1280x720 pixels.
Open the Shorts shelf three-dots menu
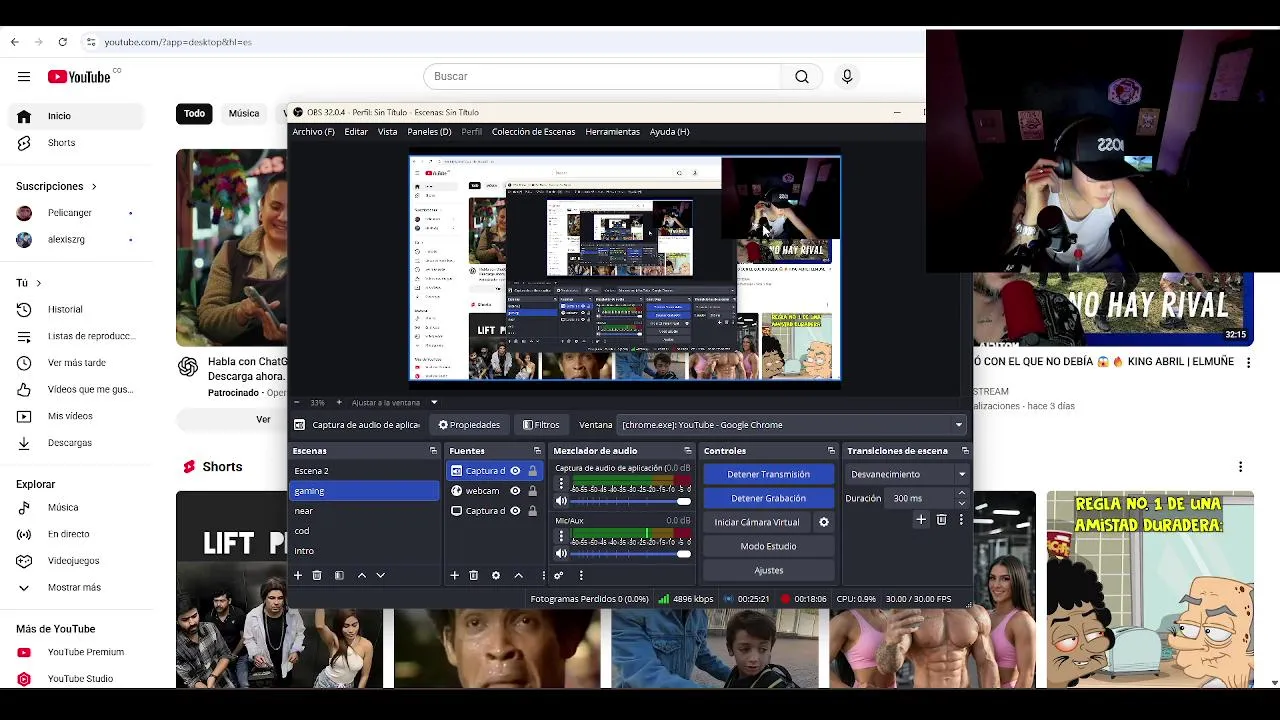(x=1240, y=467)
